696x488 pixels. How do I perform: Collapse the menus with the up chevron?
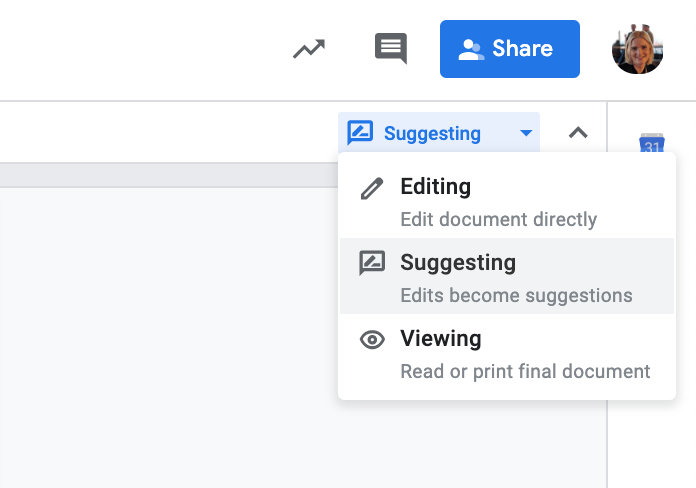578,133
